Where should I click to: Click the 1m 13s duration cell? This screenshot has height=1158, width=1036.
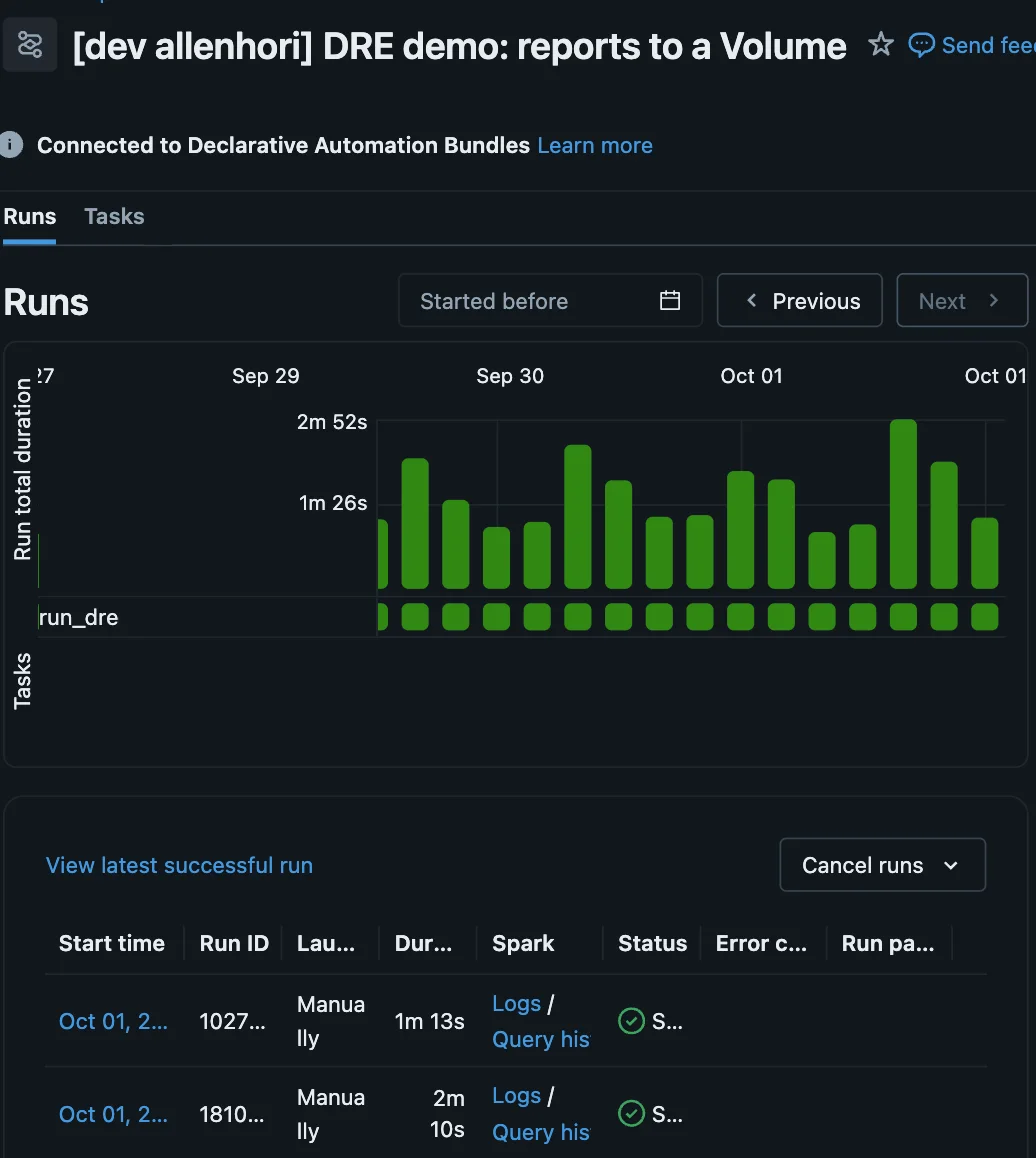pyautogui.click(x=429, y=1021)
